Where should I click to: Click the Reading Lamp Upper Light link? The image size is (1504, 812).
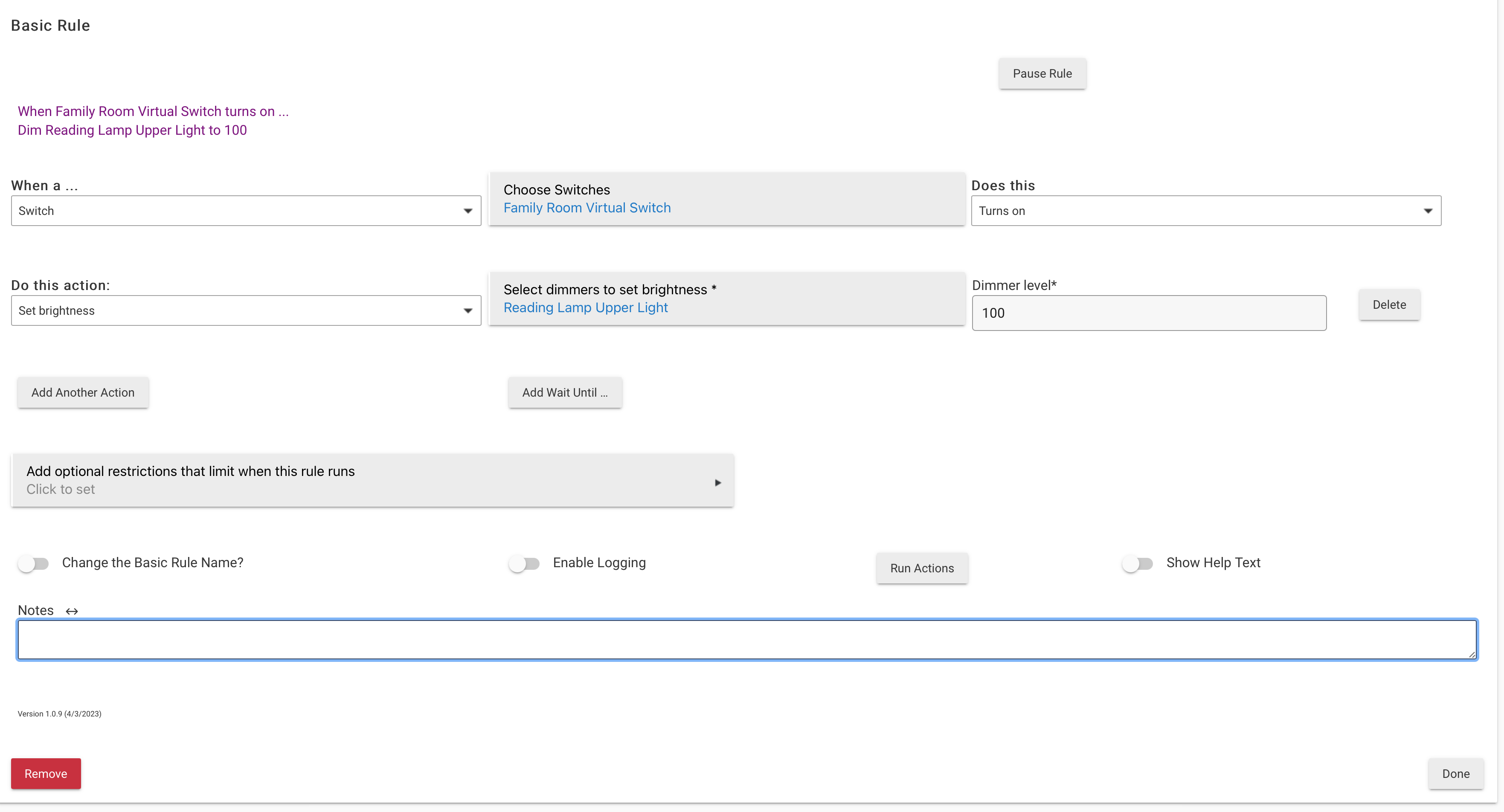(586, 307)
